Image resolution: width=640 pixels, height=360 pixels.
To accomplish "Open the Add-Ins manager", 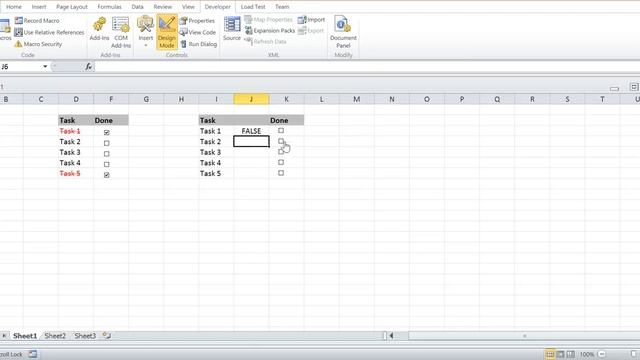I will tap(99, 29).
